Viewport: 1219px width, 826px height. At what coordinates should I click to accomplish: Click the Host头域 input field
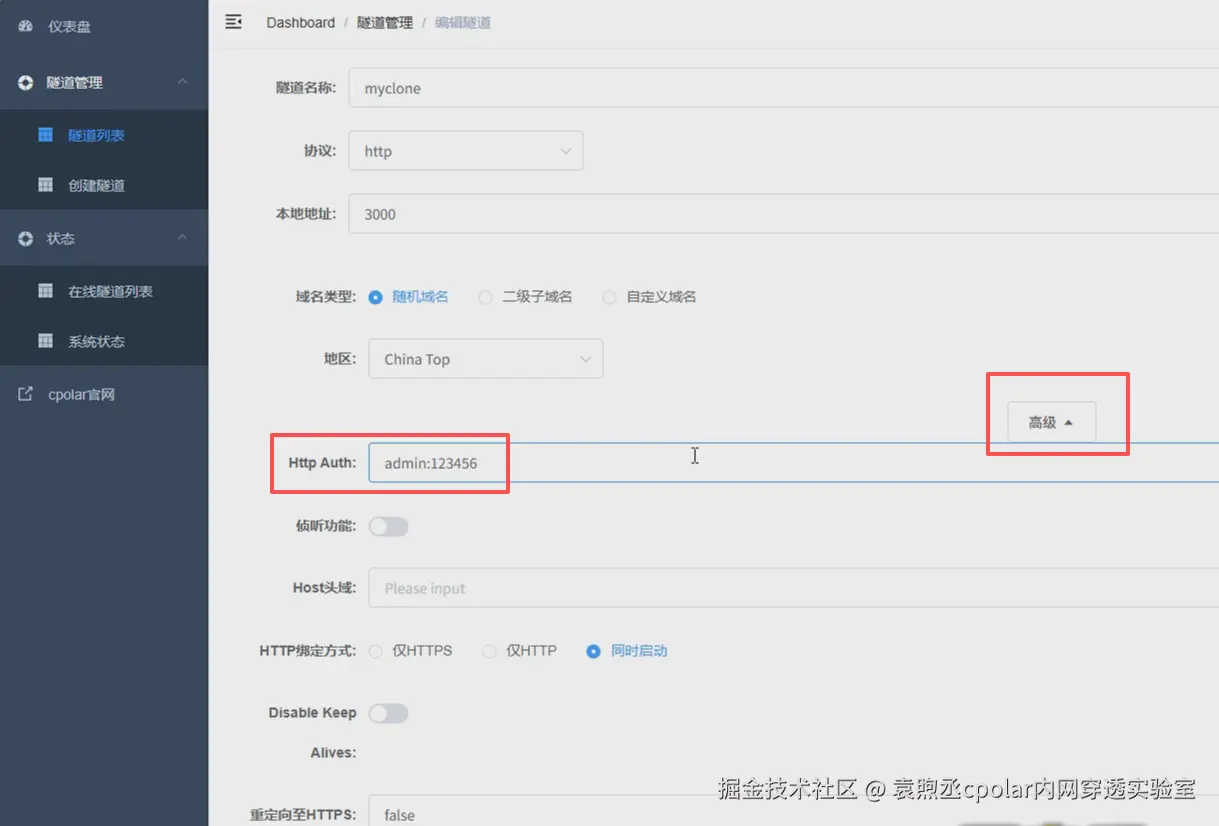coord(794,588)
